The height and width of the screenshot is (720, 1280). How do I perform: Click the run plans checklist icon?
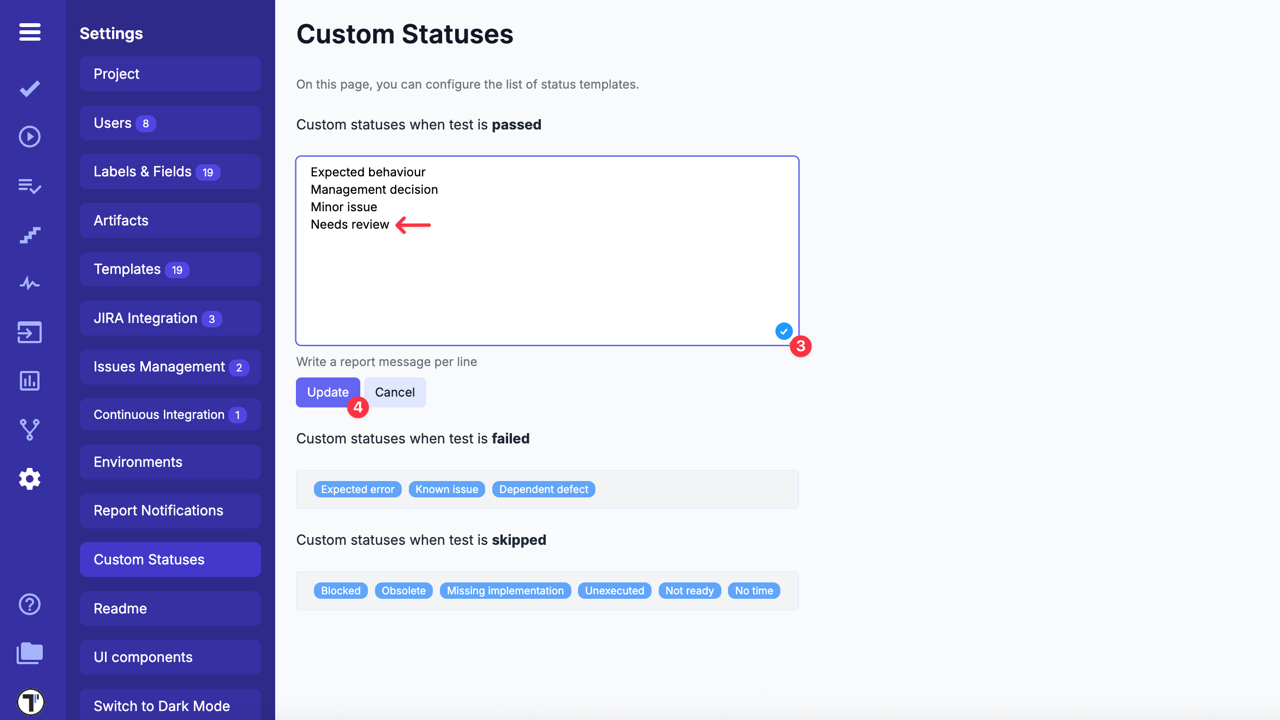pos(29,185)
